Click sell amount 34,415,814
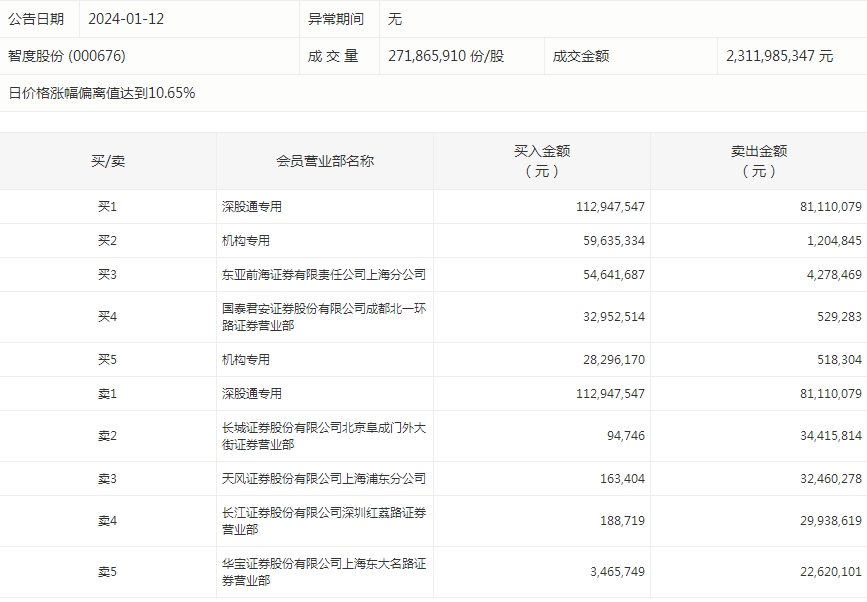867x602 pixels. (x=831, y=436)
